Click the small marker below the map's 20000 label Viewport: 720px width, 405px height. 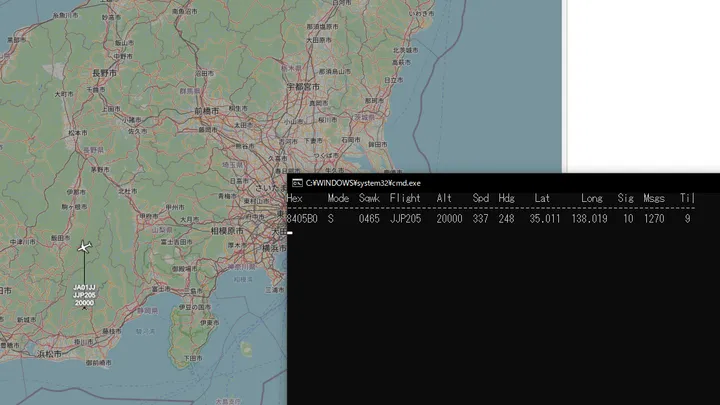(x=84, y=309)
